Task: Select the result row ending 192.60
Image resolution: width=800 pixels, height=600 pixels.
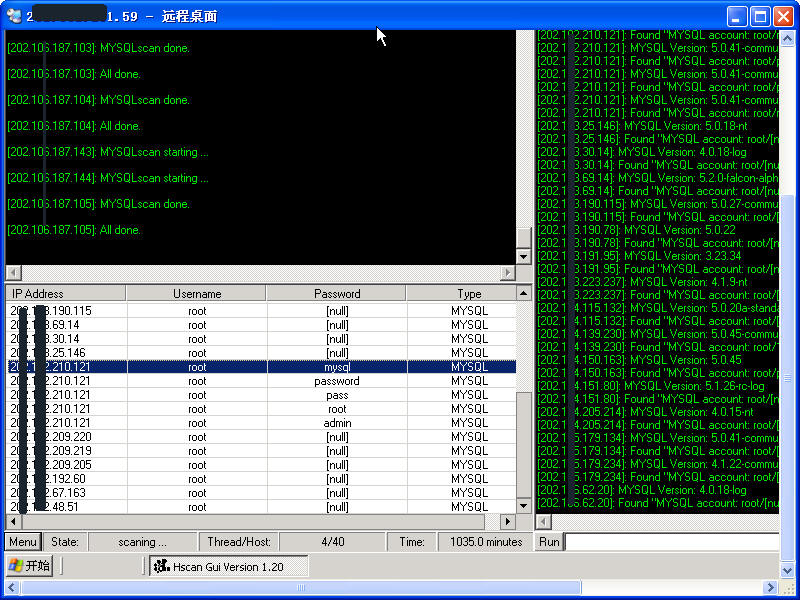Action: 261,479
